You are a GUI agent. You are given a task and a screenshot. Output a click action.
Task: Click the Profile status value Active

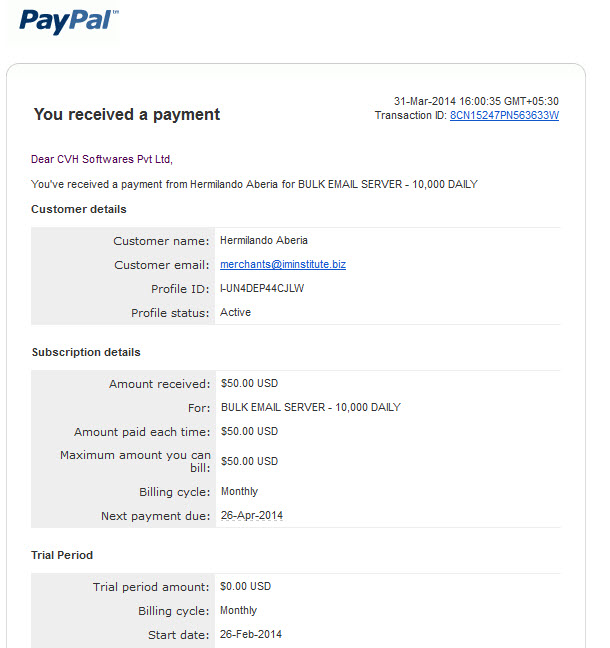235,312
